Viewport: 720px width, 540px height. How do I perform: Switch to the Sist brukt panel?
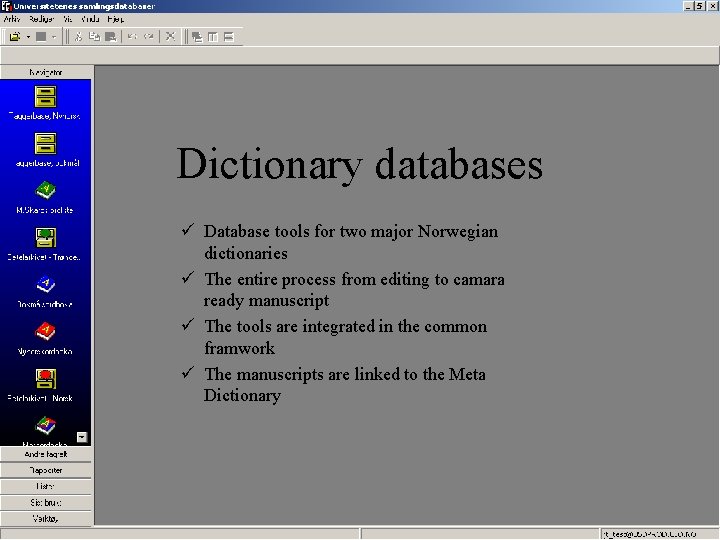pos(46,503)
